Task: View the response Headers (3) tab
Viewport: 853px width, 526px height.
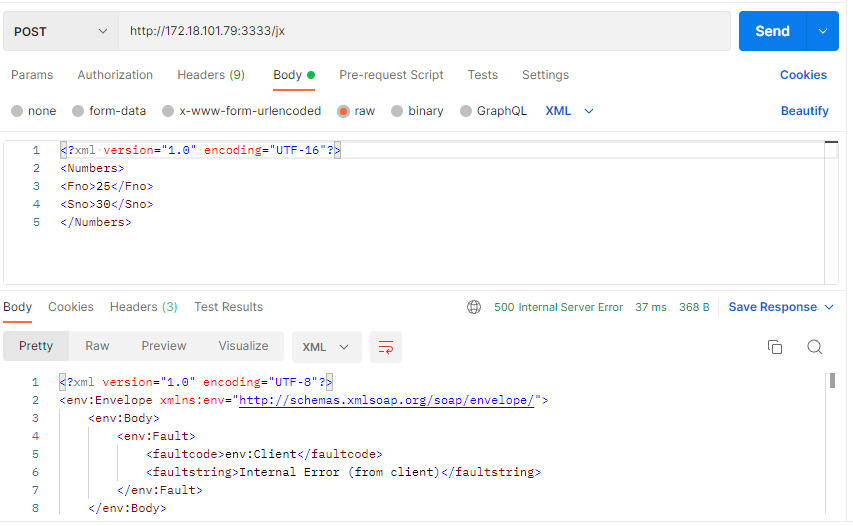Action: (144, 307)
